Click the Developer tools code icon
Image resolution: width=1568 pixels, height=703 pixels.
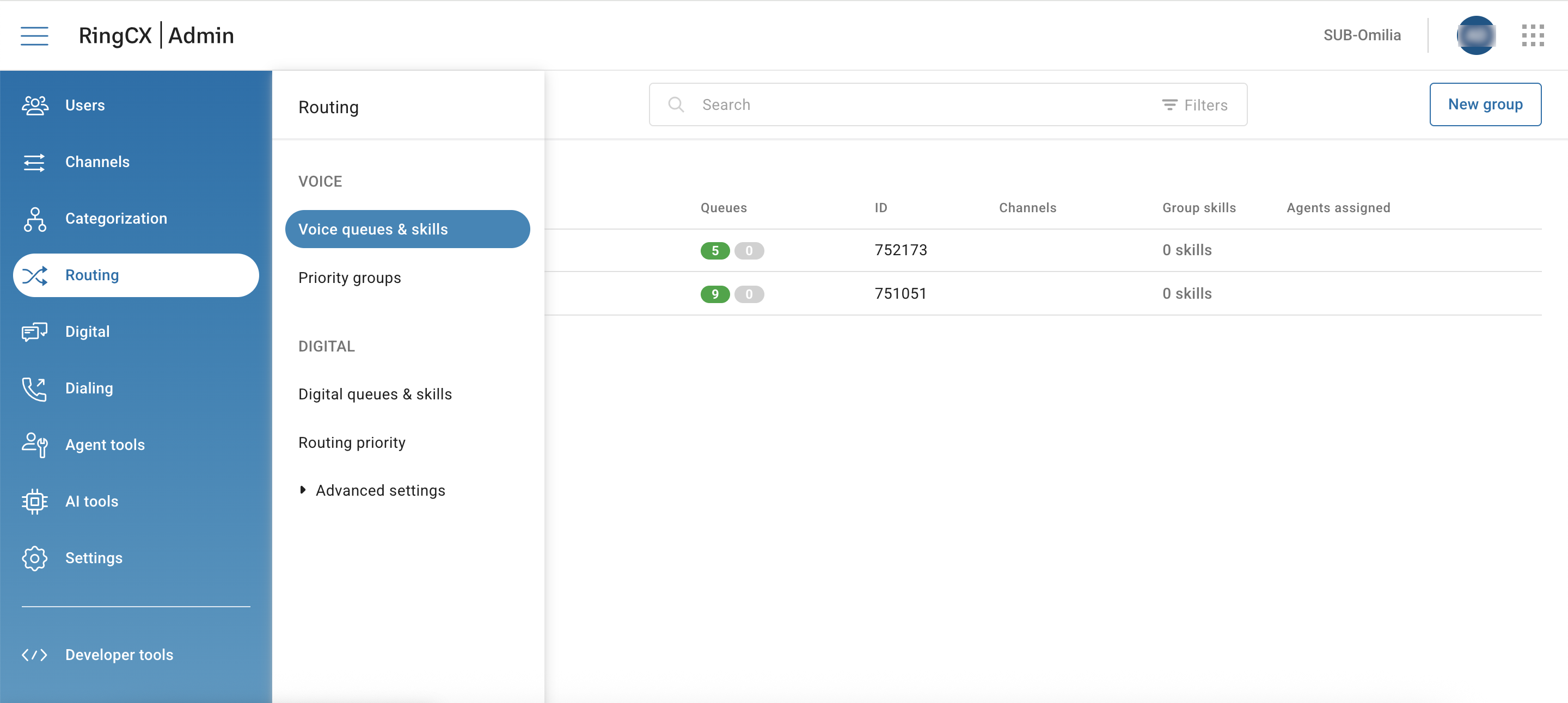point(35,655)
